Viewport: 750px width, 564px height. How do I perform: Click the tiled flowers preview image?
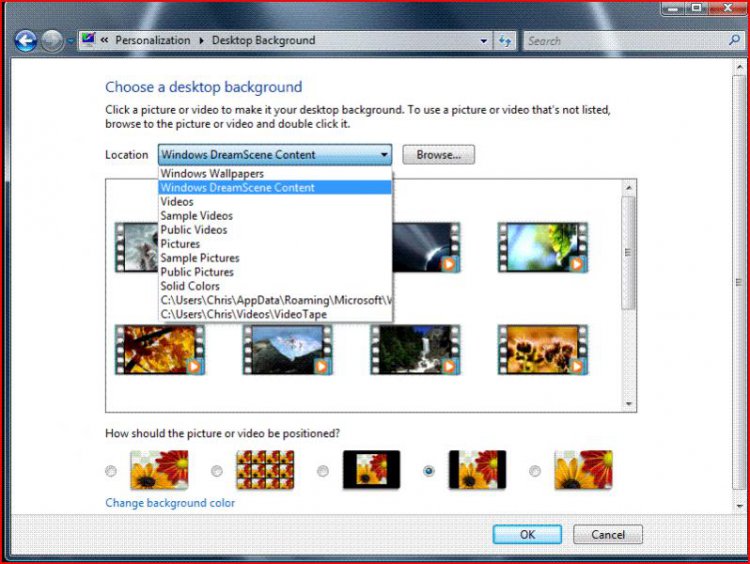coord(265,470)
